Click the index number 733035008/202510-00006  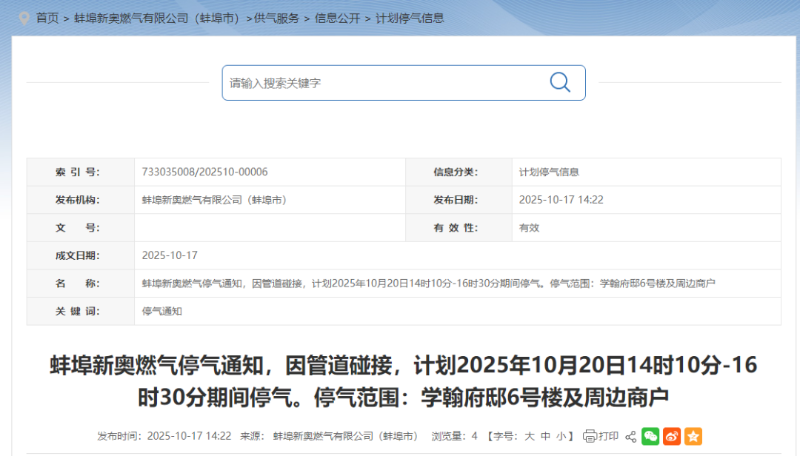tap(204, 172)
